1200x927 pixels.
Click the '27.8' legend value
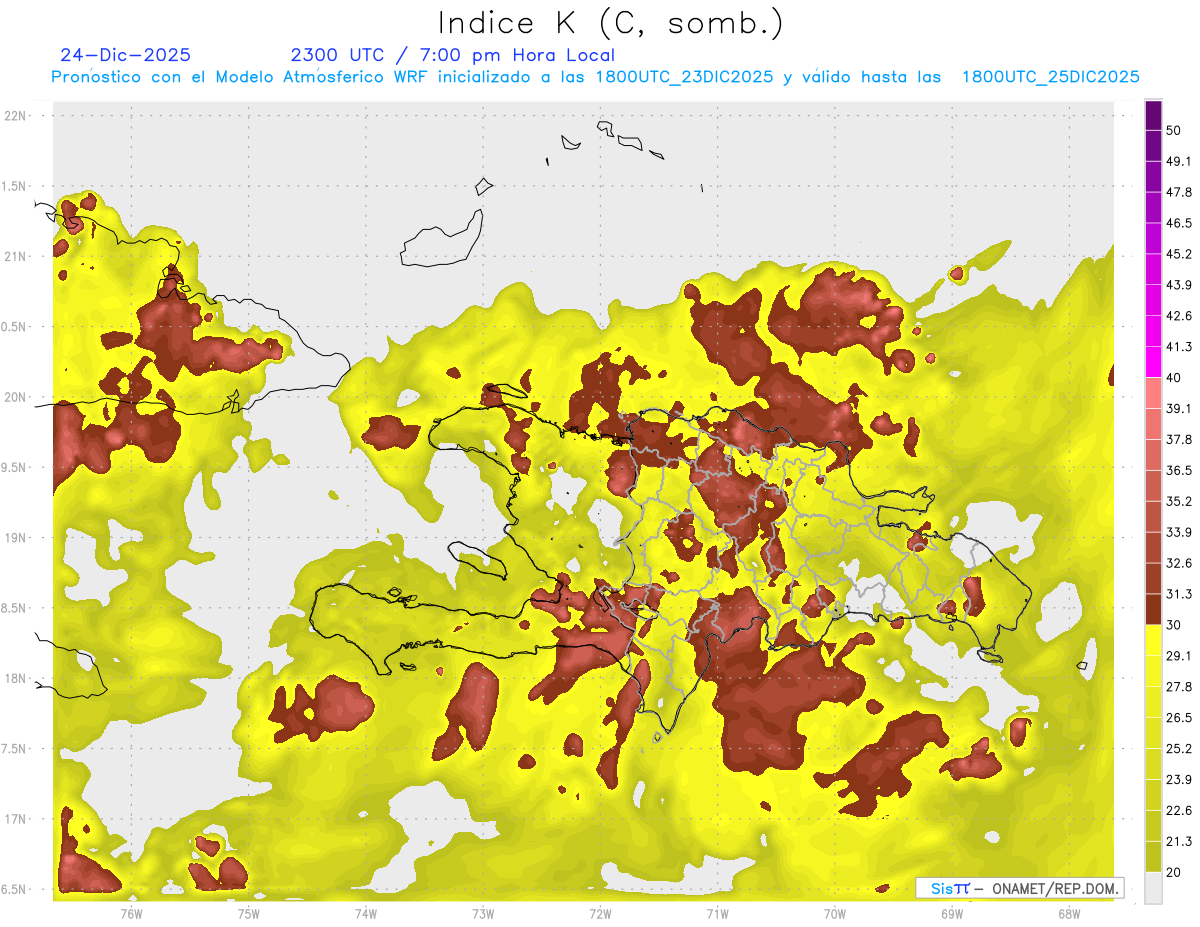[x=1178, y=686]
